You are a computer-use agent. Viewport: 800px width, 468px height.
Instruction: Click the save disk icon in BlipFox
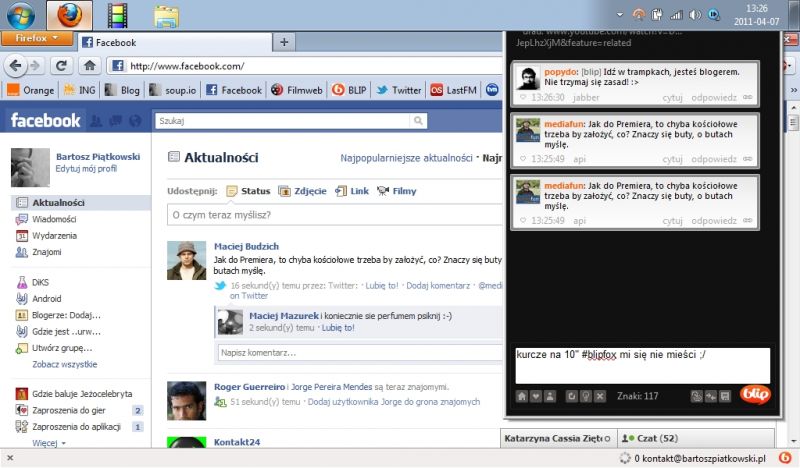coord(725,396)
